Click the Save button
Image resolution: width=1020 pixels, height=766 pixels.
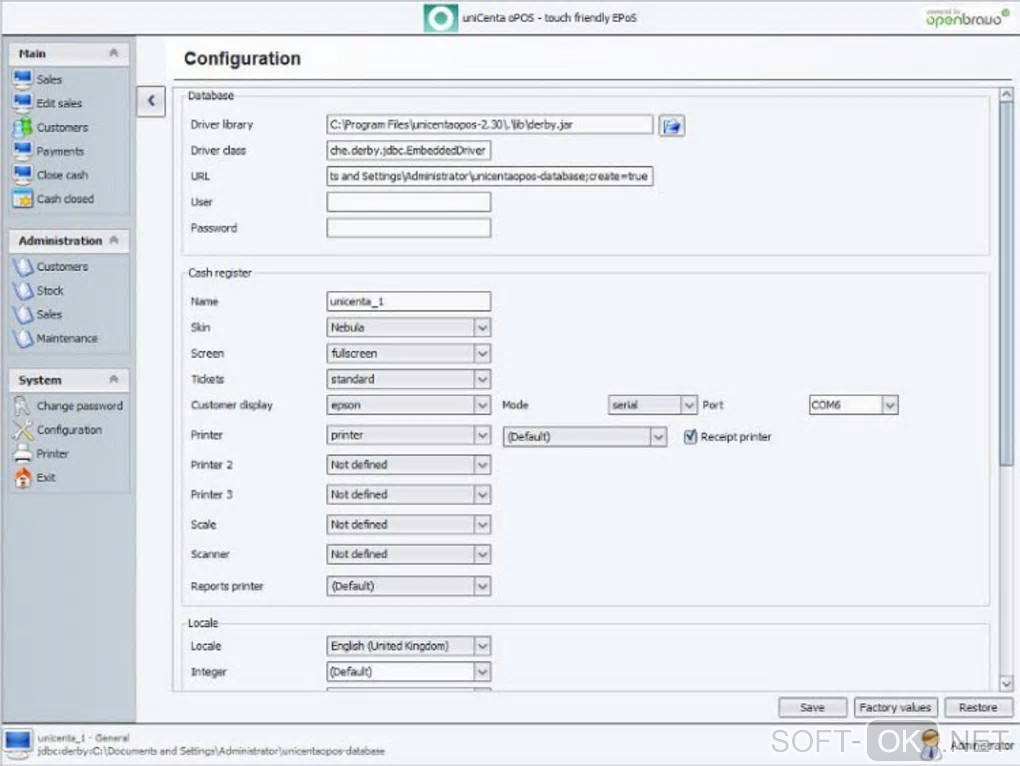(x=812, y=707)
